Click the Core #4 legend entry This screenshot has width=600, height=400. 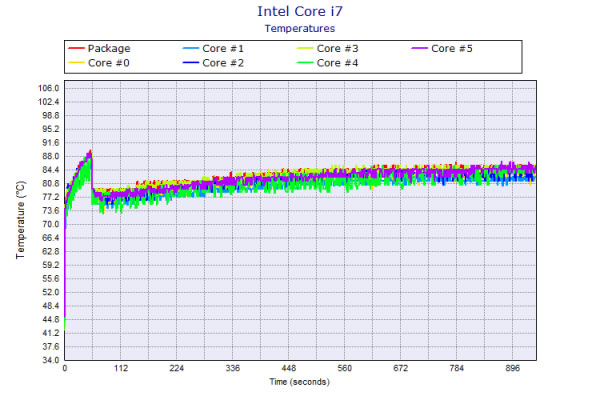point(328,63)
